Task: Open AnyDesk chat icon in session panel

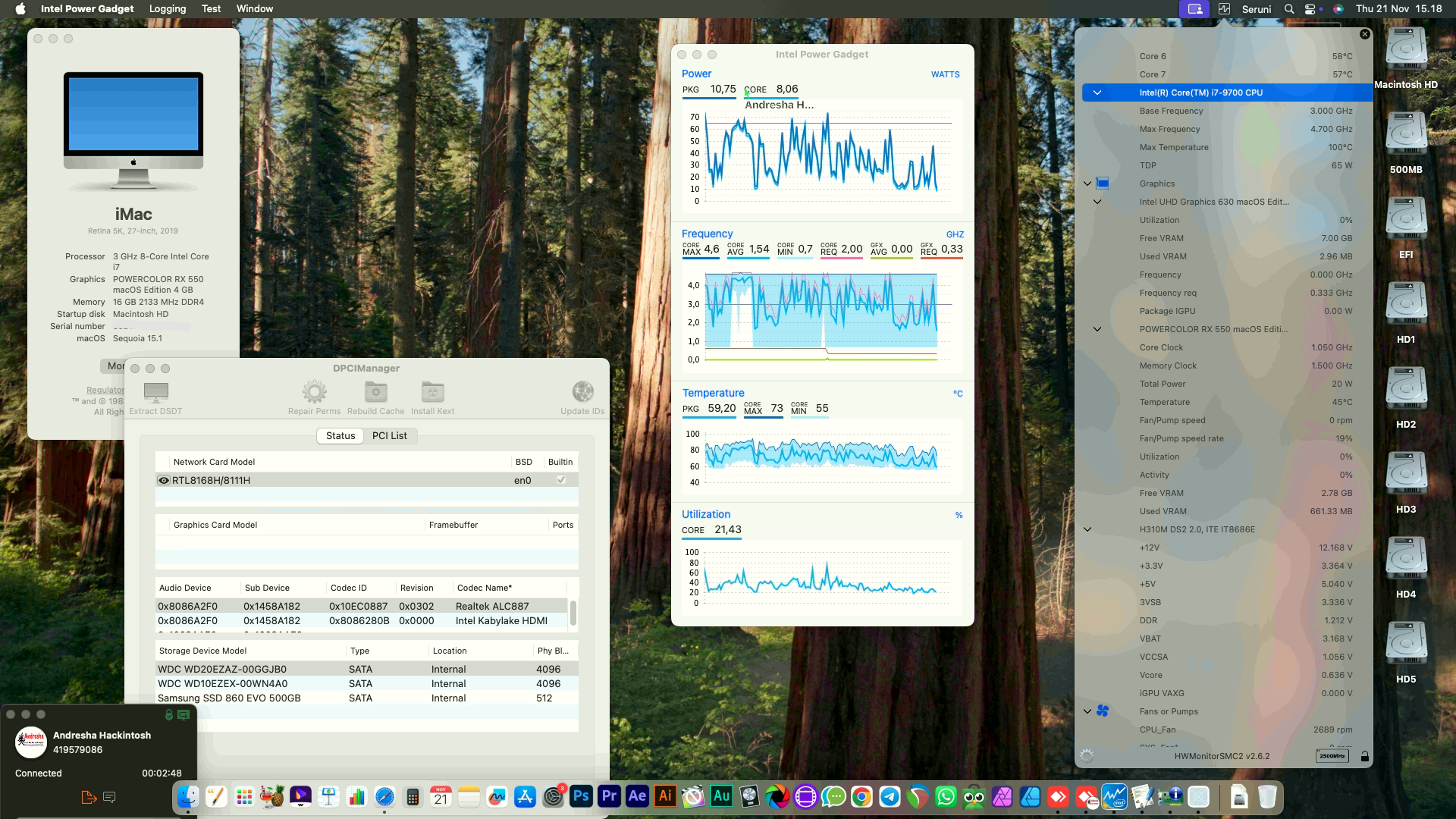Action: [109, 797]
